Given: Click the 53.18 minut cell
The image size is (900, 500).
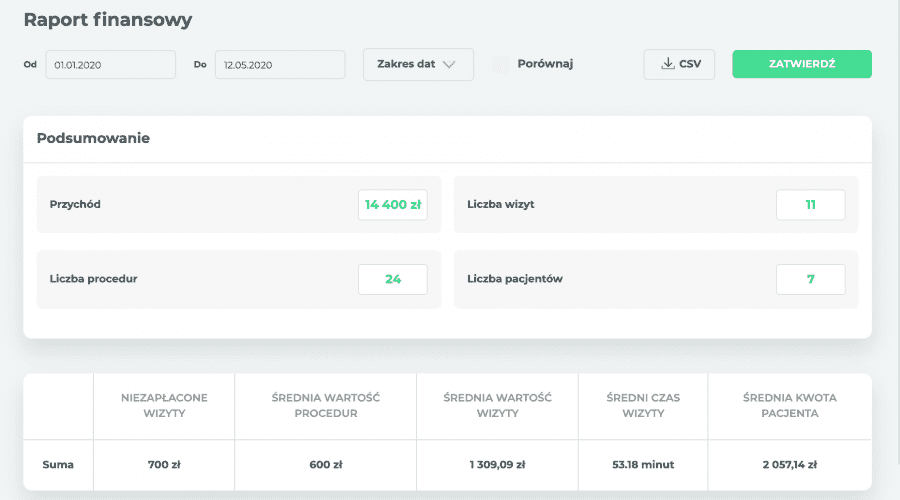Looking at the screenshot, I should pos(642,464).
